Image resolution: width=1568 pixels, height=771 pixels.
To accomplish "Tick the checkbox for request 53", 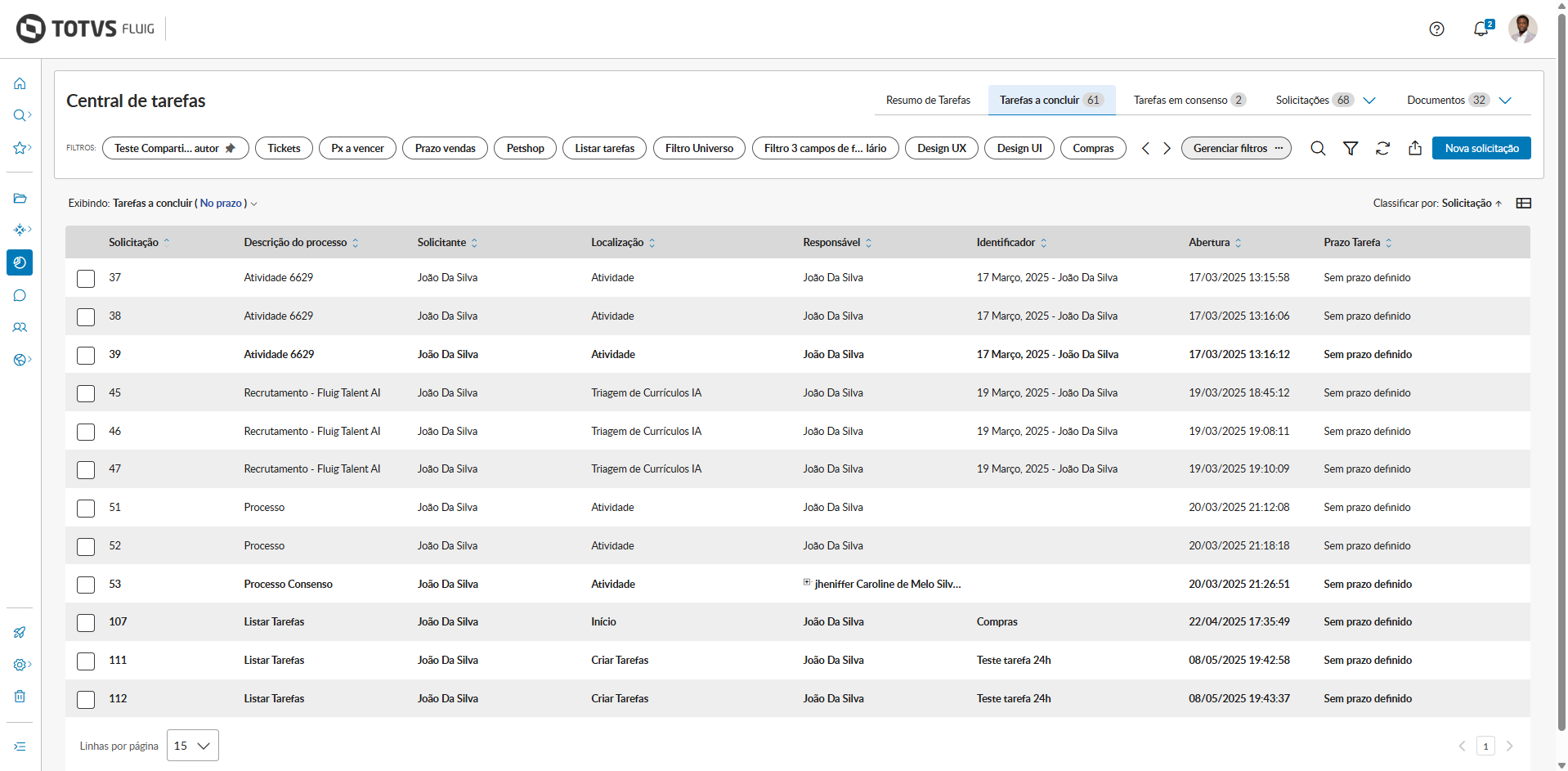I will [86, 585].
